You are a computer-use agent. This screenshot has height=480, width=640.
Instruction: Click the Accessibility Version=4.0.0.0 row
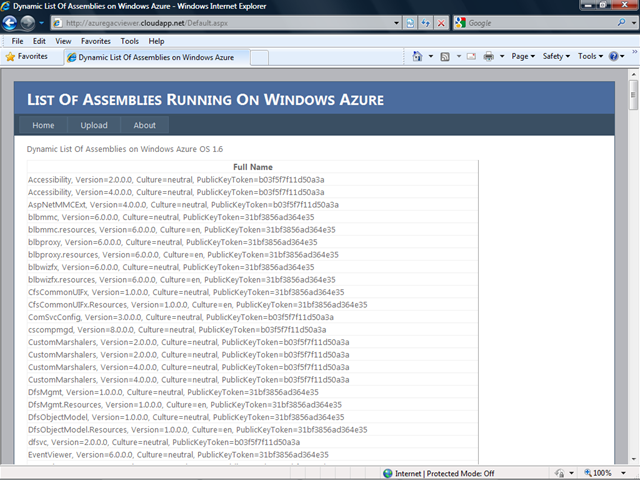point(253,192)
